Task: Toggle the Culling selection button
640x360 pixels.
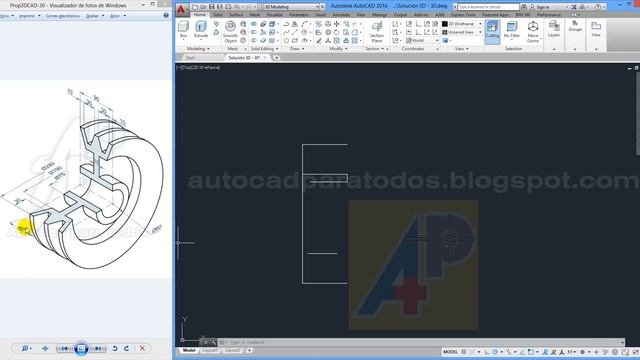Action: 492,31
